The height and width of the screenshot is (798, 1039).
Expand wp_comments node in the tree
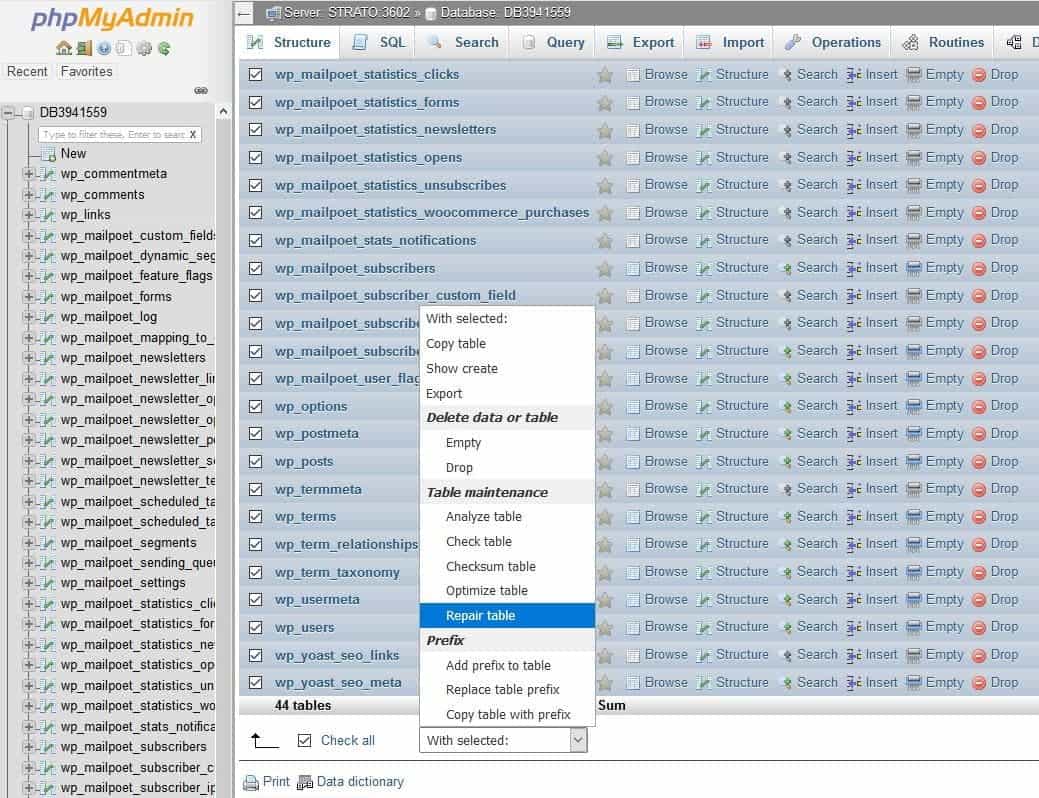pos(28,195)
